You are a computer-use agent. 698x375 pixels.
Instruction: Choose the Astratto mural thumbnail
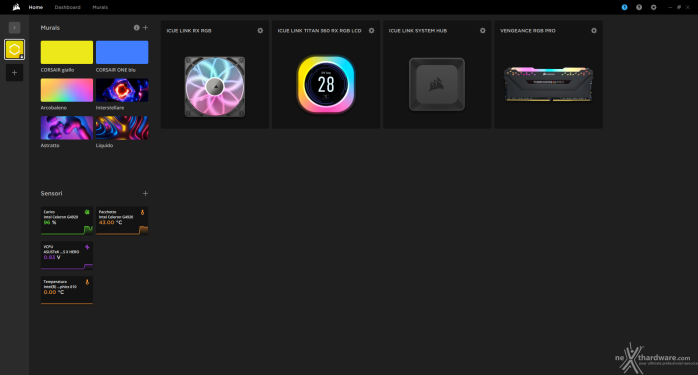coord(67,128)
